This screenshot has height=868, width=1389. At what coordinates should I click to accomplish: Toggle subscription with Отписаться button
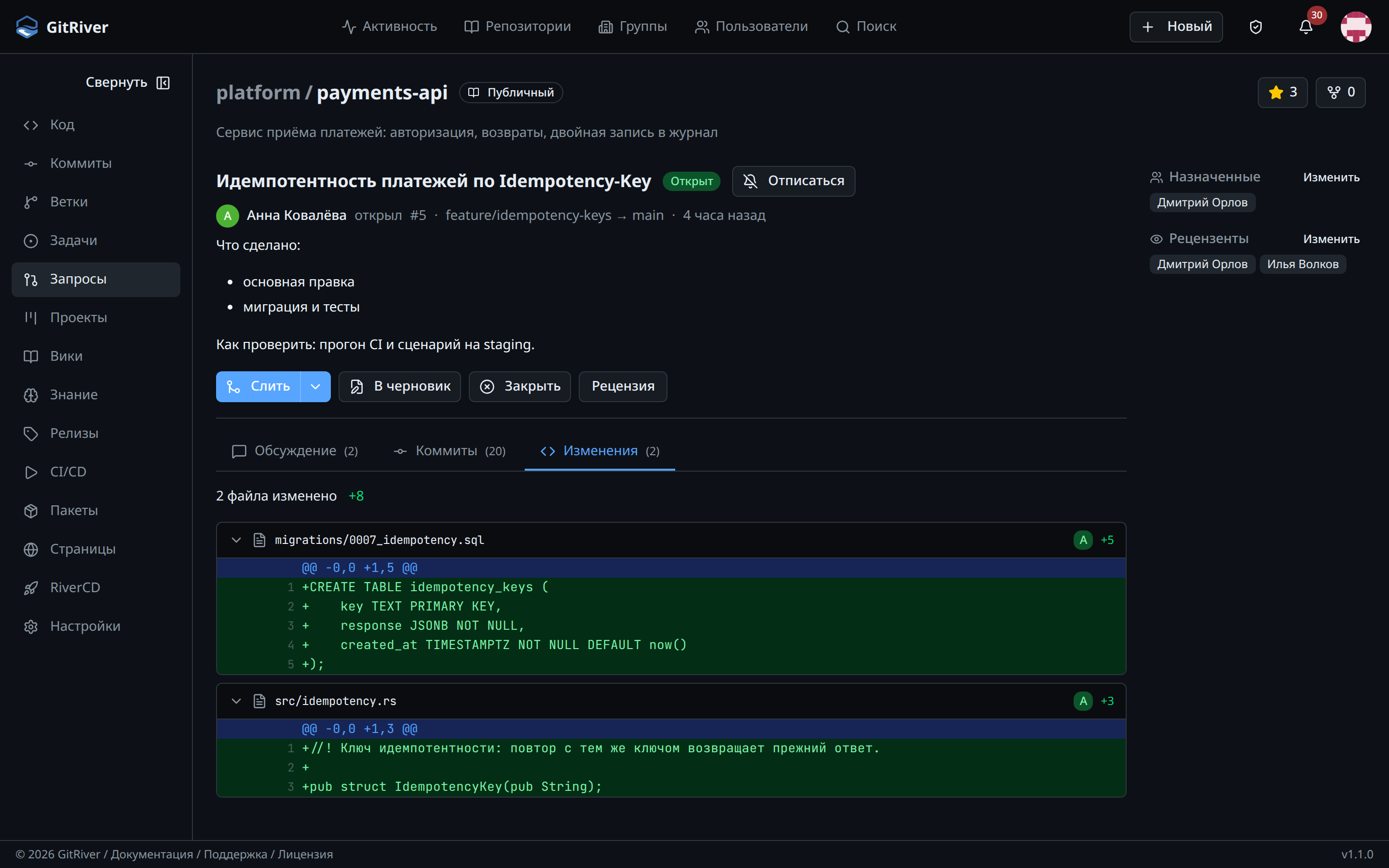coord(793,181)
